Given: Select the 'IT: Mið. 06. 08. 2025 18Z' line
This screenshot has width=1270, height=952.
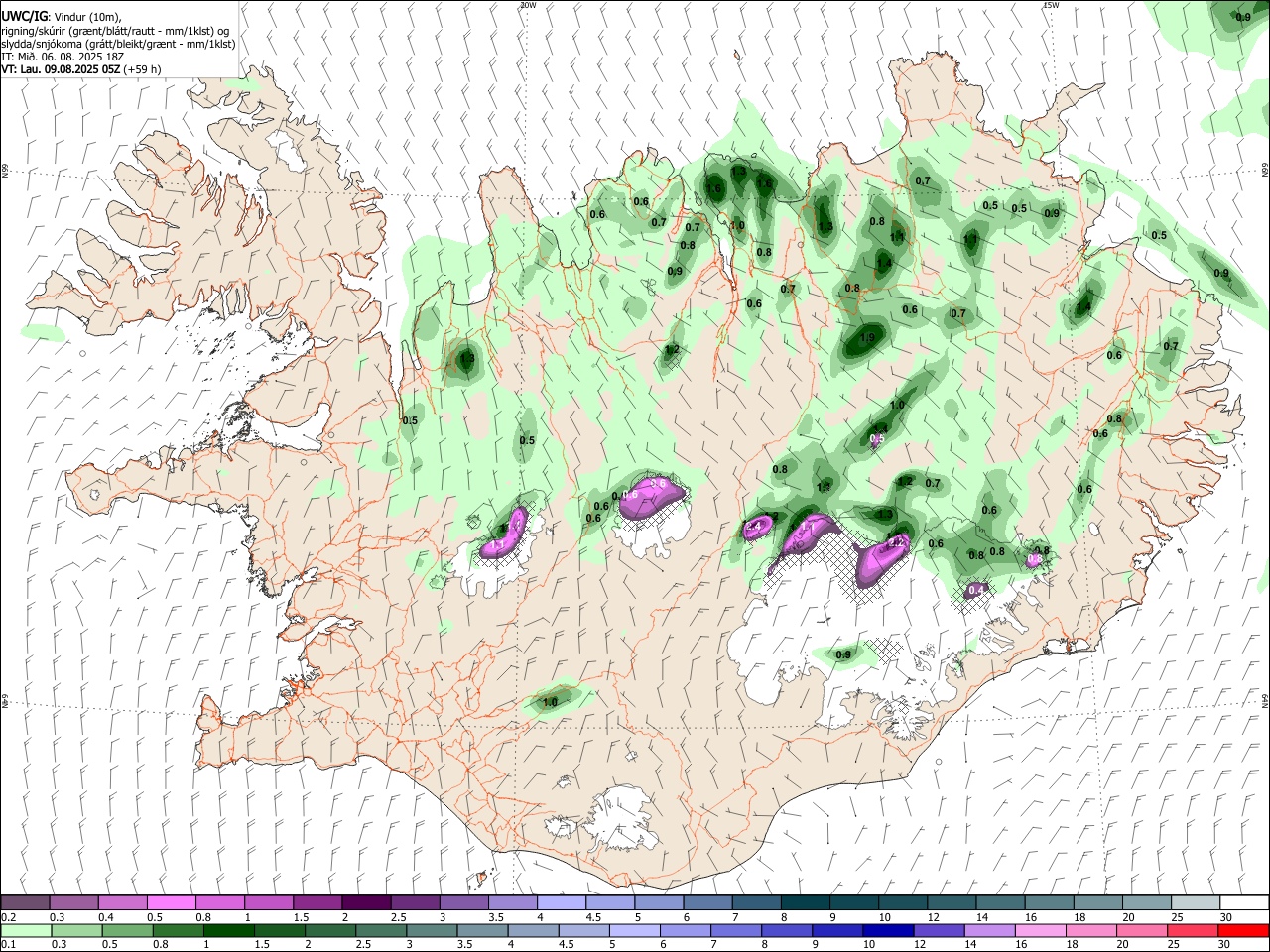Looking at the screenshot, I should click(x=62, y=57).
